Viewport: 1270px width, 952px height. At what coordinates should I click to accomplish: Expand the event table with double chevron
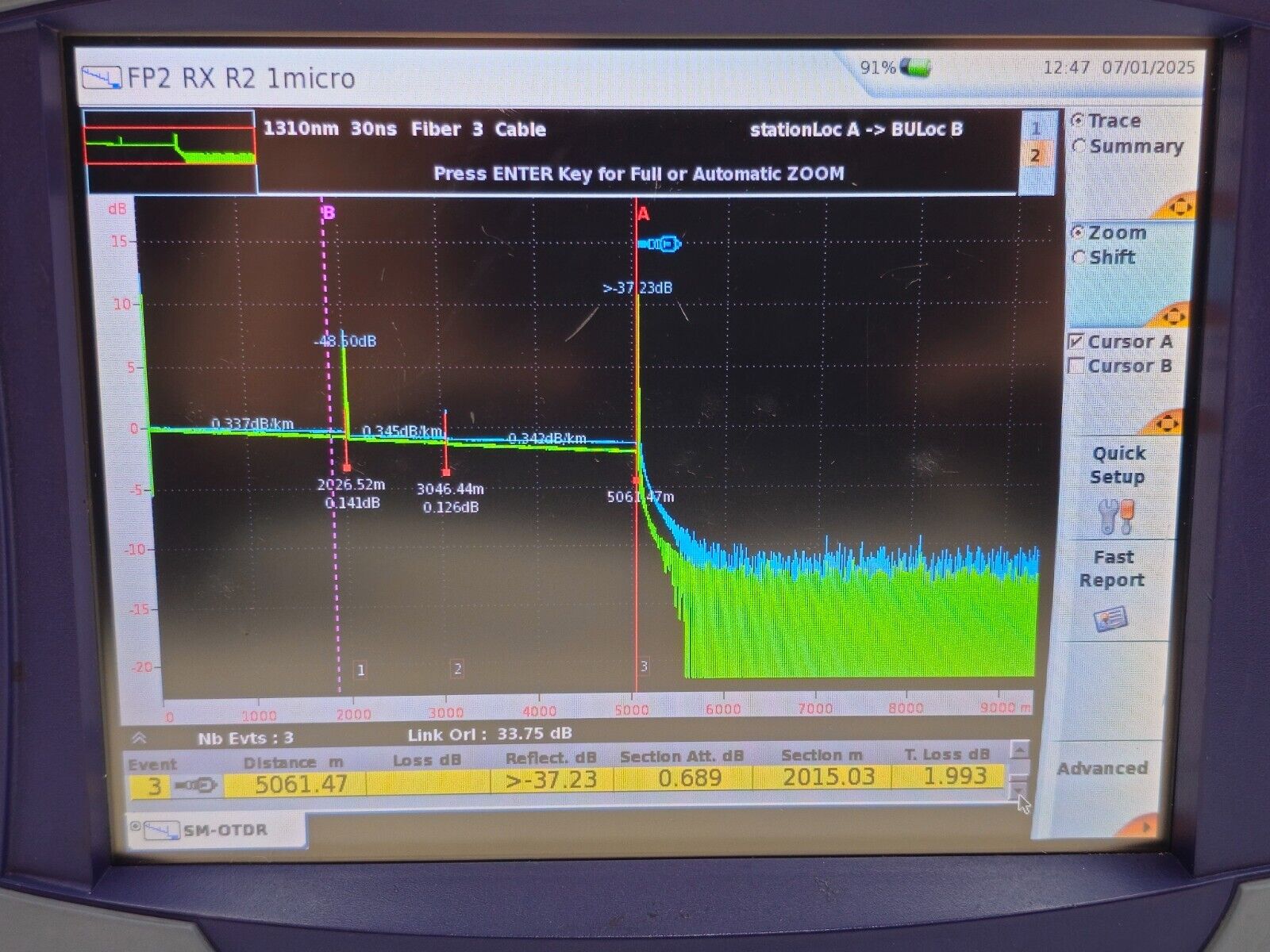(139, 738)
